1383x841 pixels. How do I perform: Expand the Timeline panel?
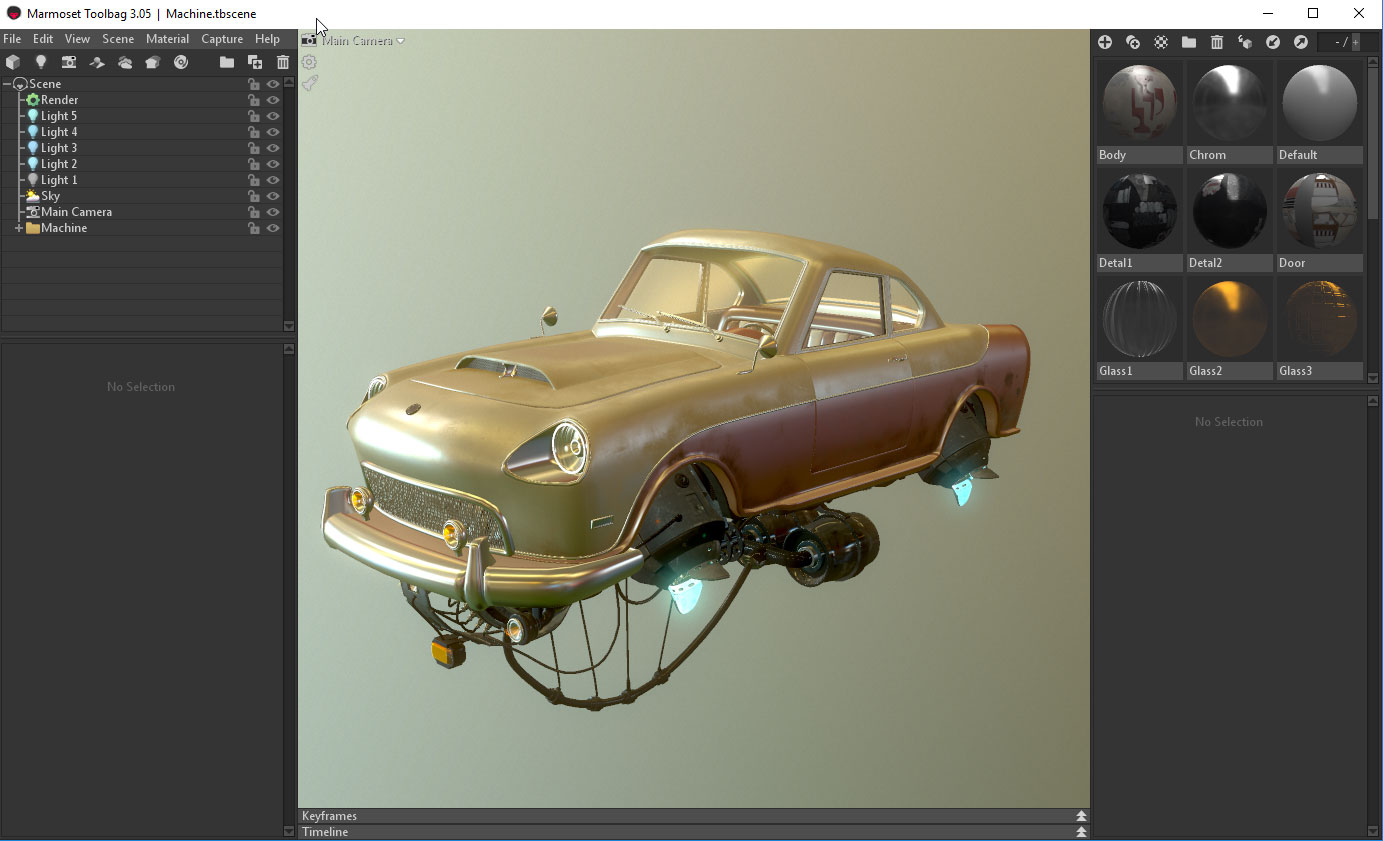coord(1080,831)
